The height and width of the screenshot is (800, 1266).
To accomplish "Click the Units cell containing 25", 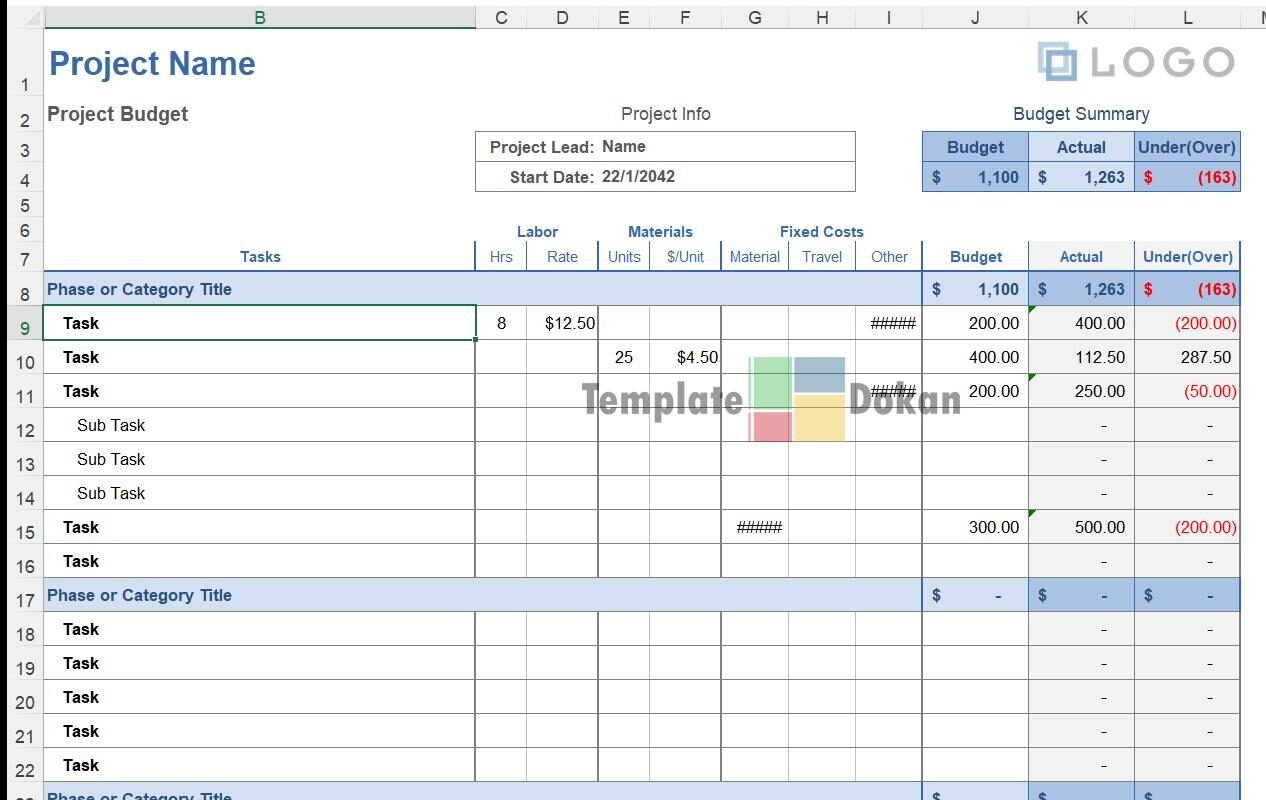I will point(624,357).
